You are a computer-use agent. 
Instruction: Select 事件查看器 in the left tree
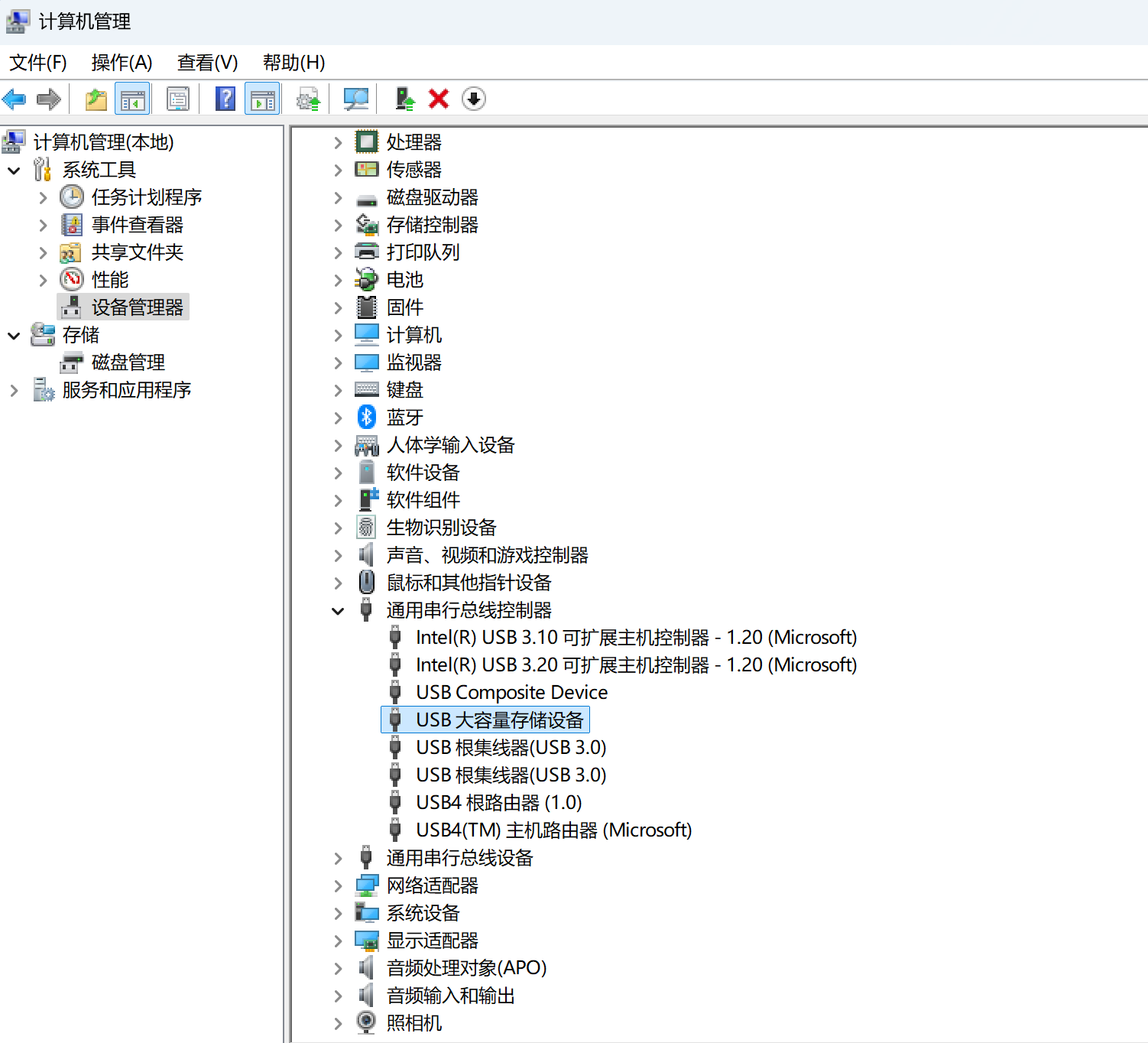coord(137,225)
